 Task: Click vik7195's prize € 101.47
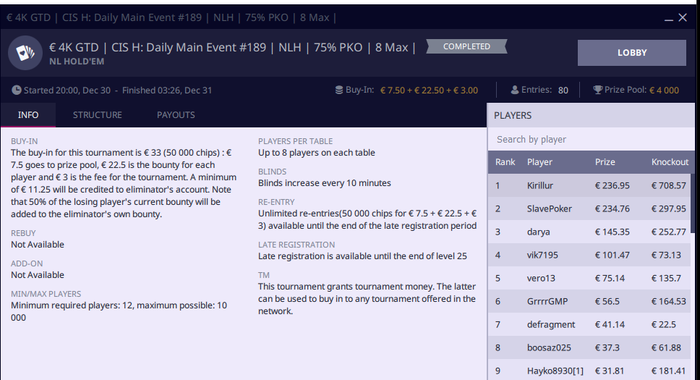coord(612,255)
